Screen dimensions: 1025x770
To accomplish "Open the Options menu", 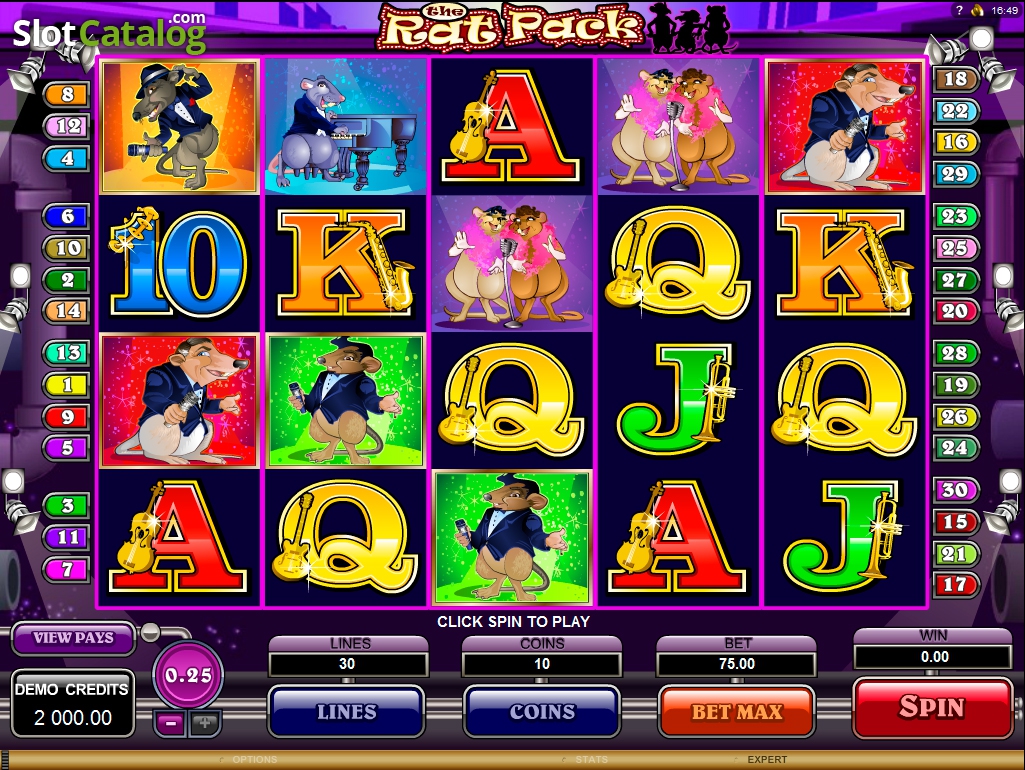I will coord(254,760).
